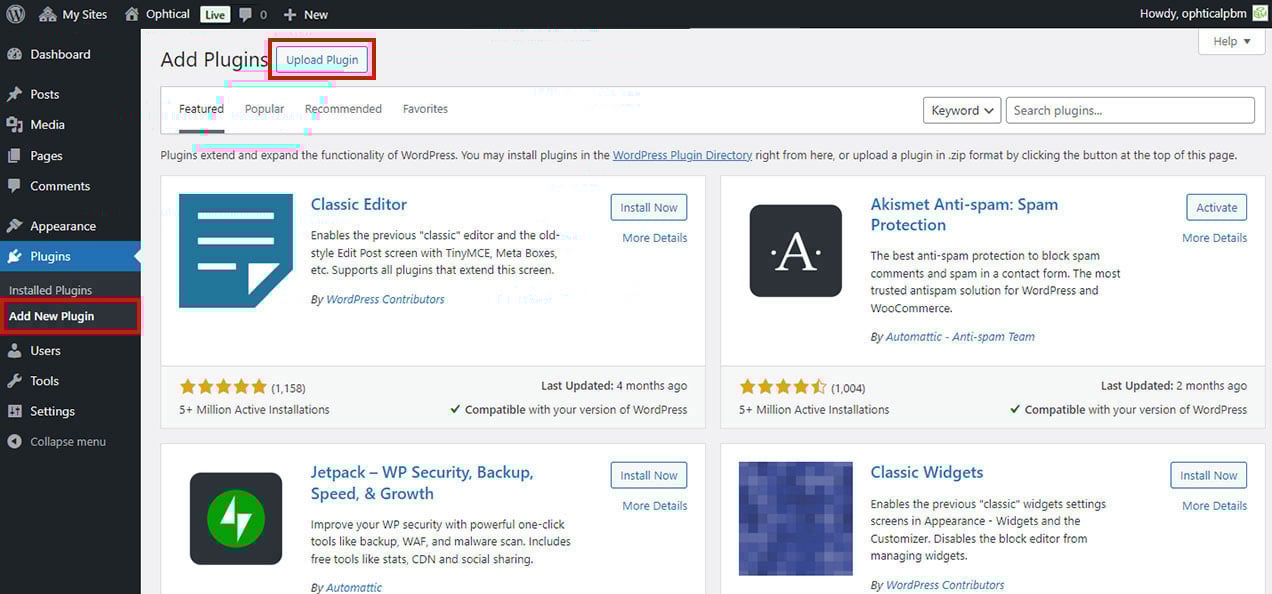Click the Upload Plugin button

point(322,60)
